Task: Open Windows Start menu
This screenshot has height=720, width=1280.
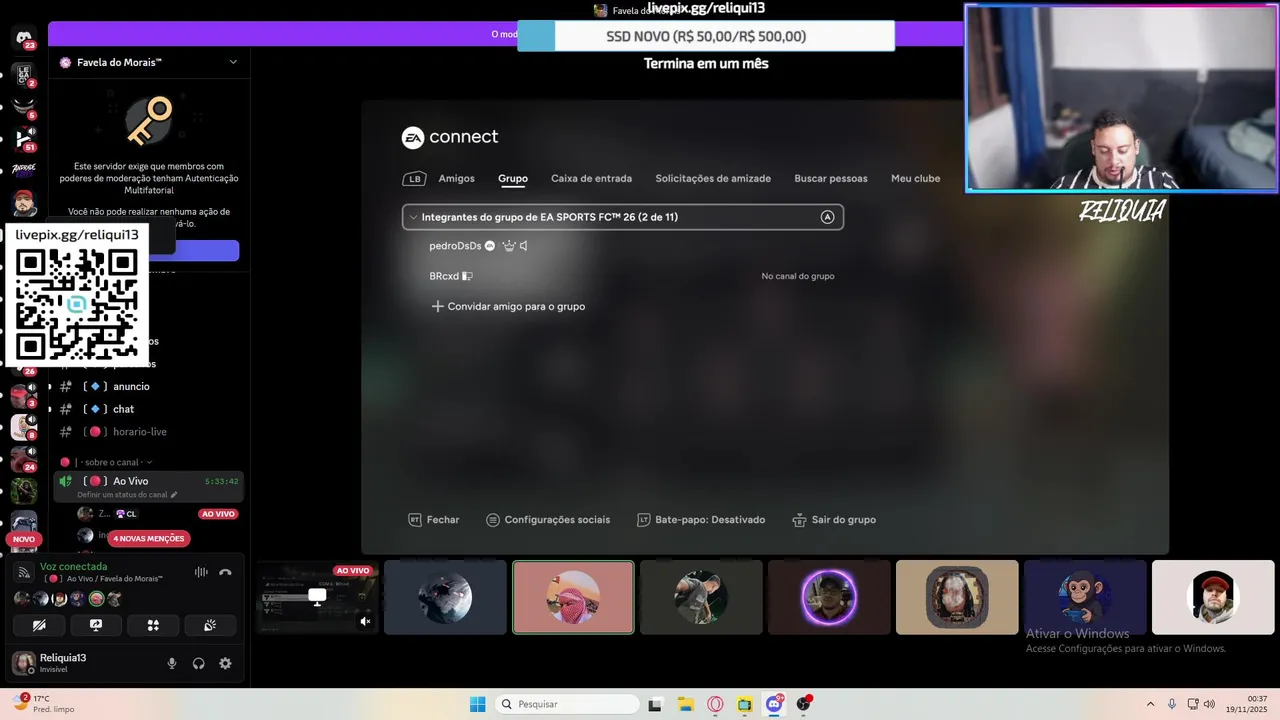Action: 478,704
